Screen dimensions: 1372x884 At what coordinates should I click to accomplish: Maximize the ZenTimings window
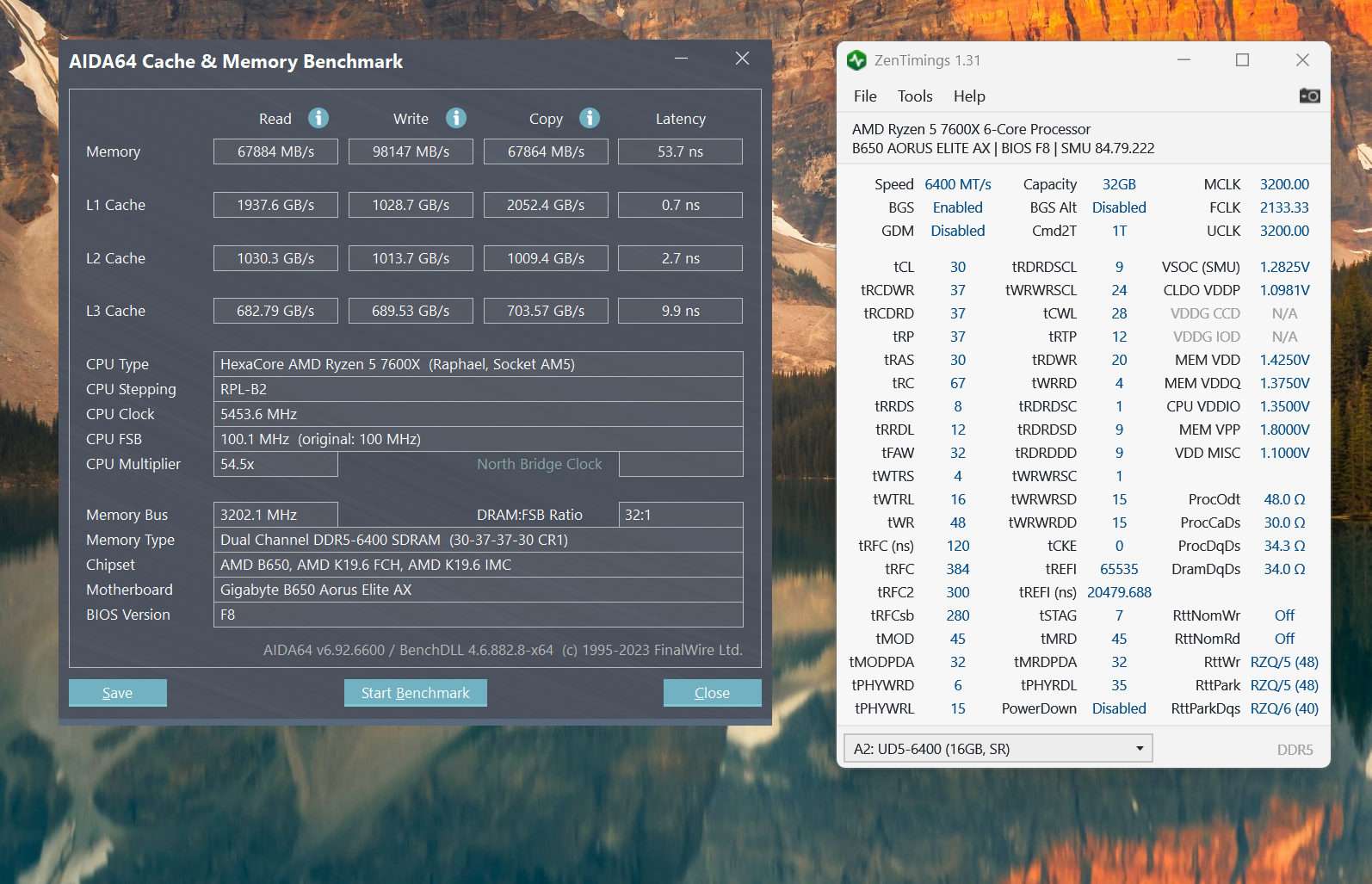(x=1242, y=60)
